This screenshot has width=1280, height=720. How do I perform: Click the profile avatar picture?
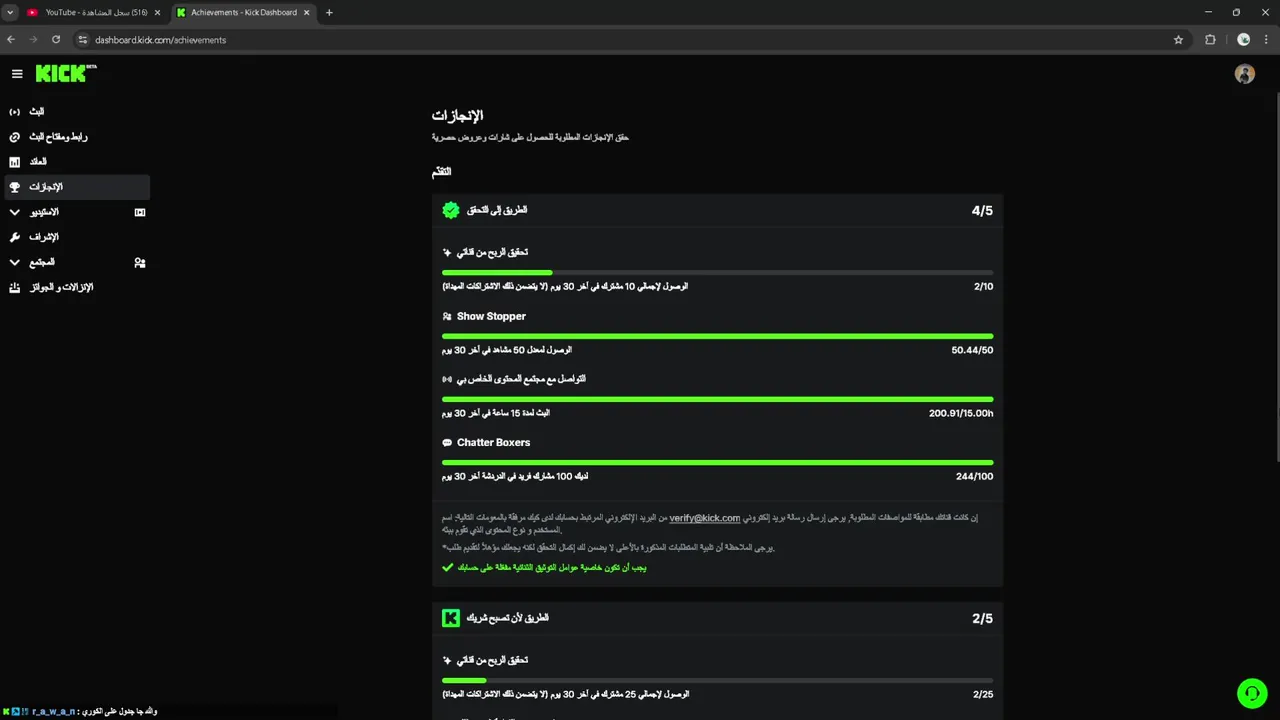pos(1244,74)
